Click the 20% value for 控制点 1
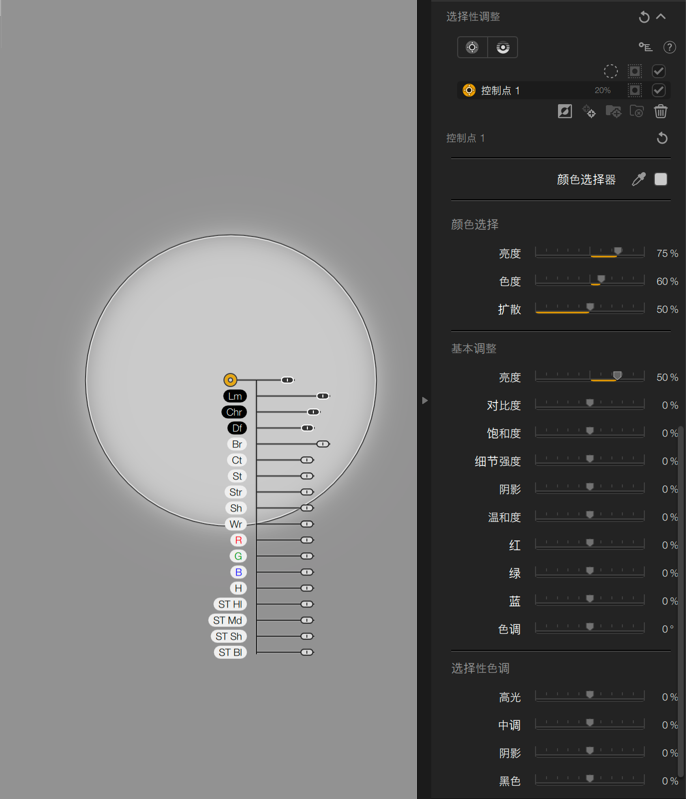686x799 pixels. pos(602,90)
